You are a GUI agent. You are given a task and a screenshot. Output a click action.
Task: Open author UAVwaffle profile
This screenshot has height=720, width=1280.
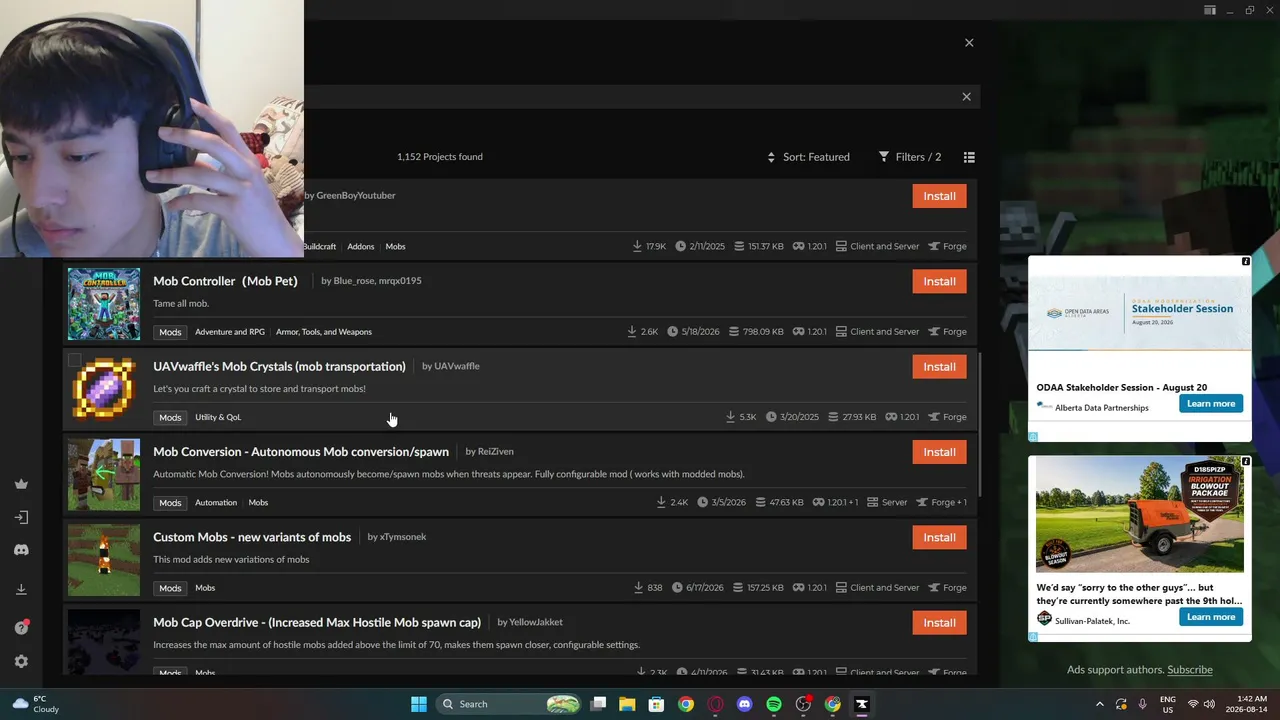[457, 366]
